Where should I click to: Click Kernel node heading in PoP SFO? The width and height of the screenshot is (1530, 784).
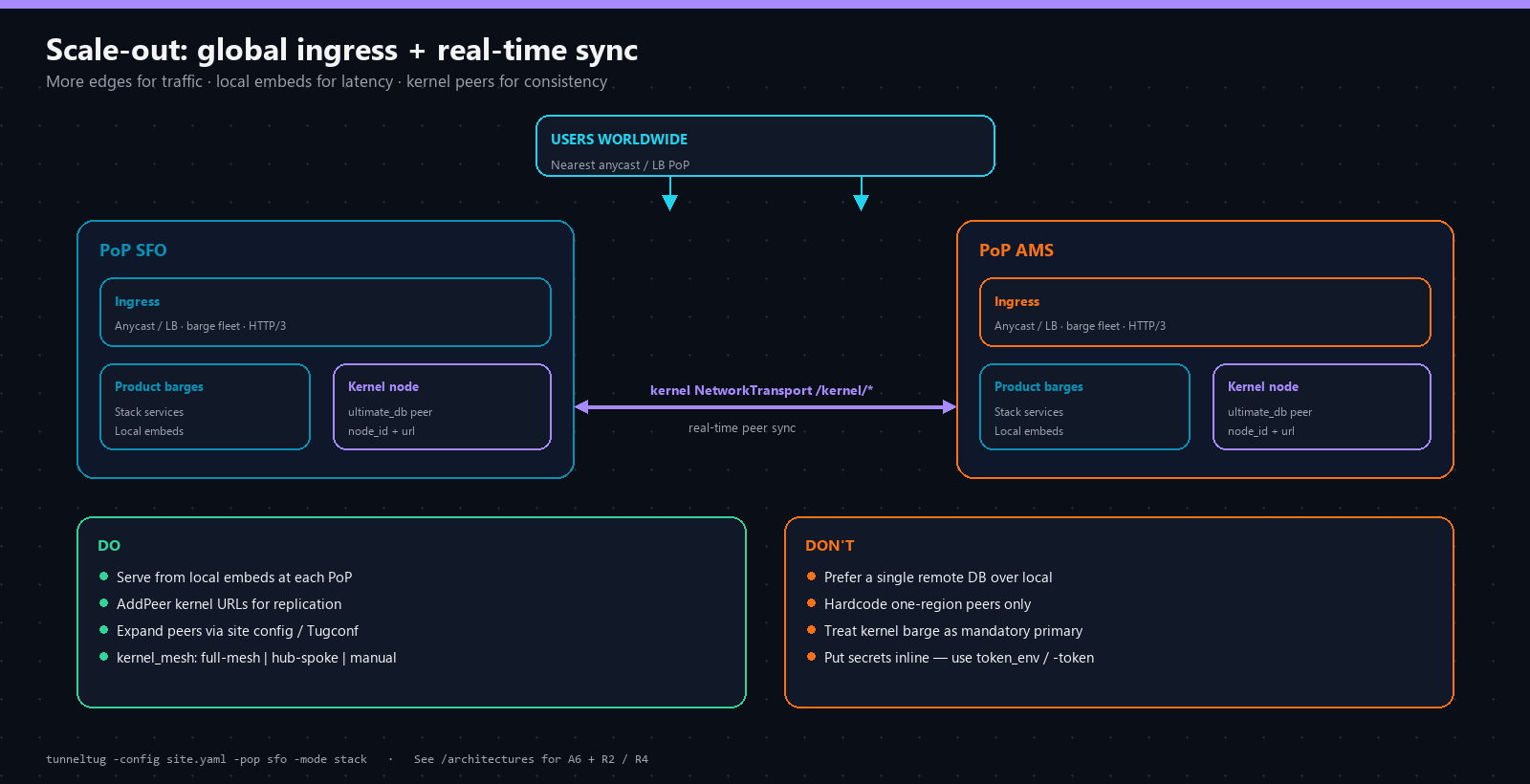point(383,387)
